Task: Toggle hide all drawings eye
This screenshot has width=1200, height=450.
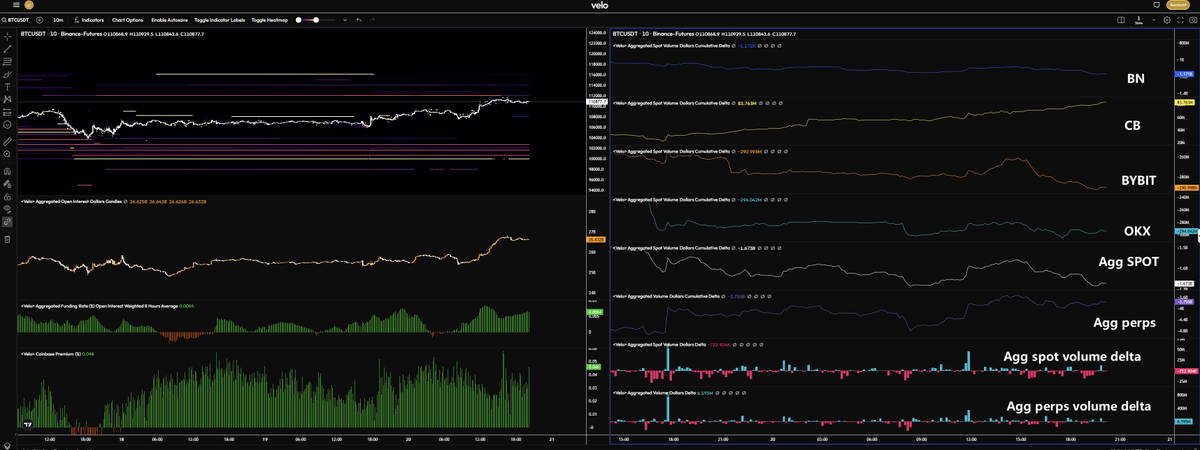Action: 7,208
